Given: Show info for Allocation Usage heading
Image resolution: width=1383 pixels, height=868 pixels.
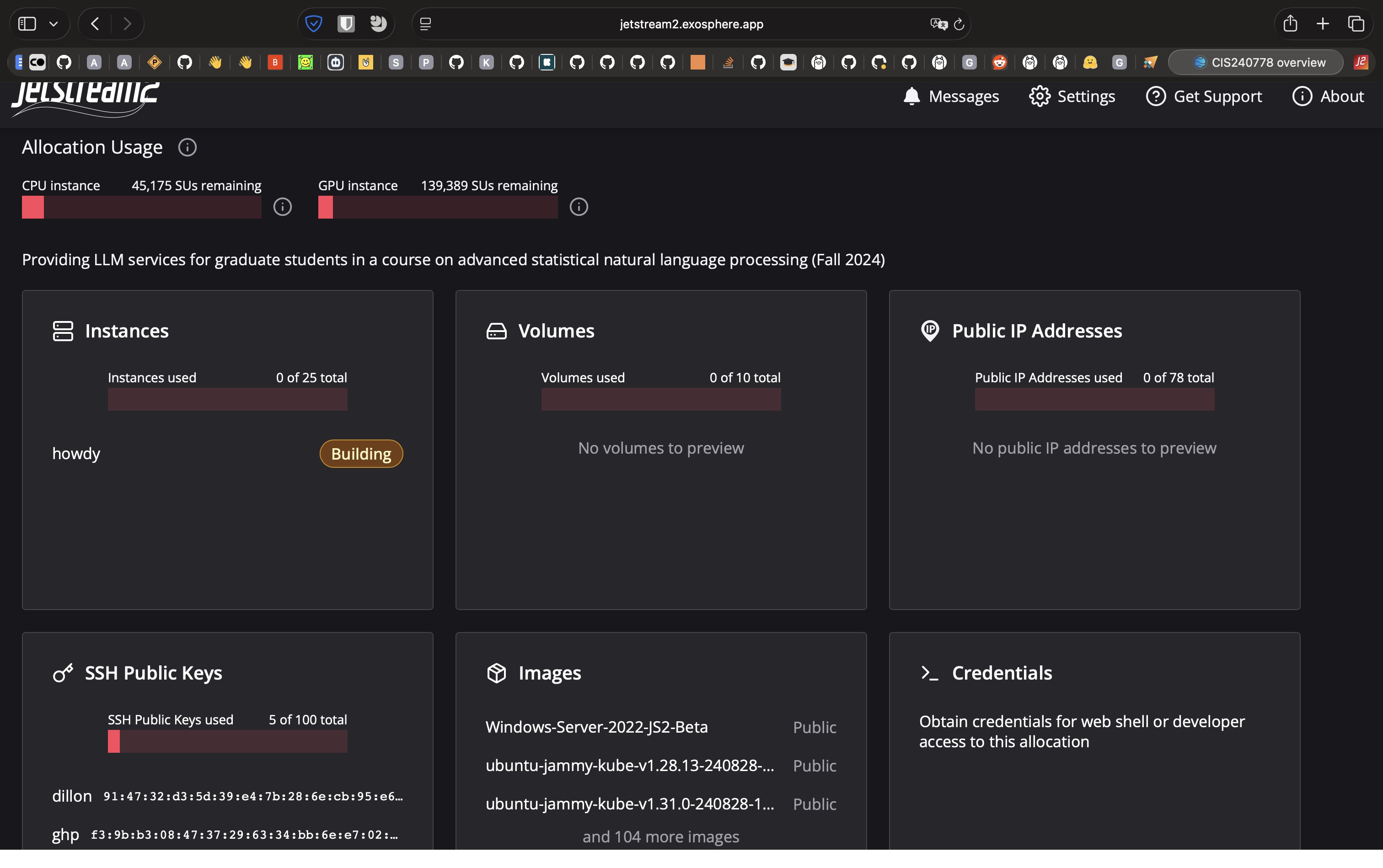Looking at the screenshot, I should 187,148.
